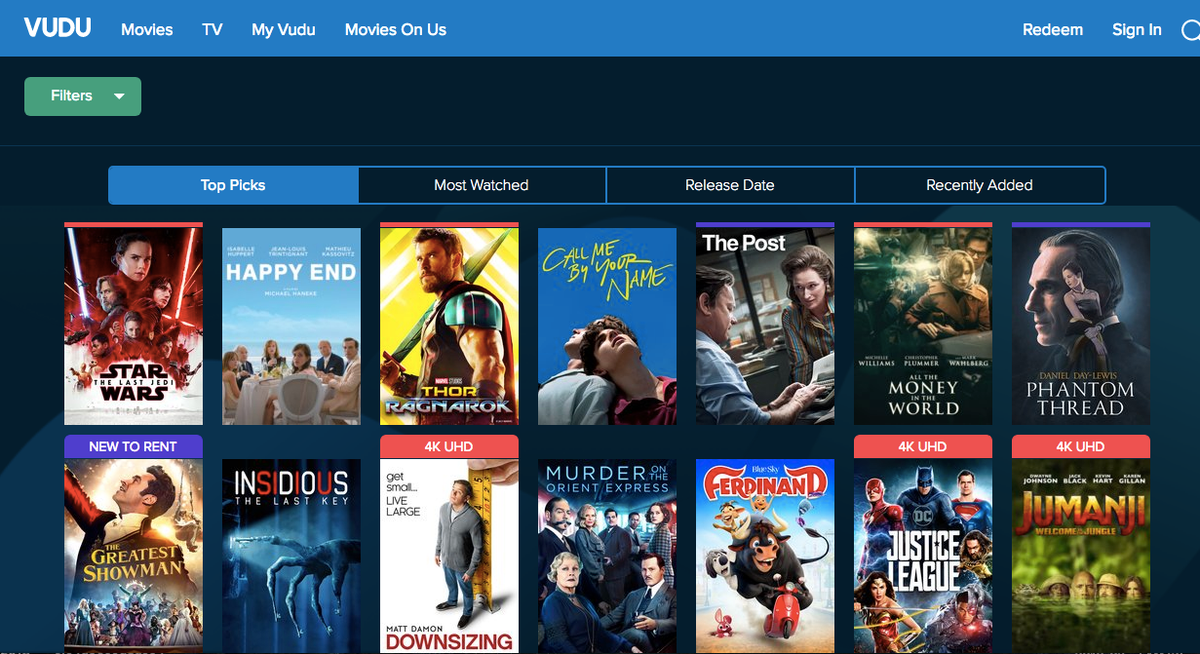The height and width of the screenshot is (654, 1200).
Task: Open the search magnifier icon
Action: pyautogui.click(x=1190, y=30)
